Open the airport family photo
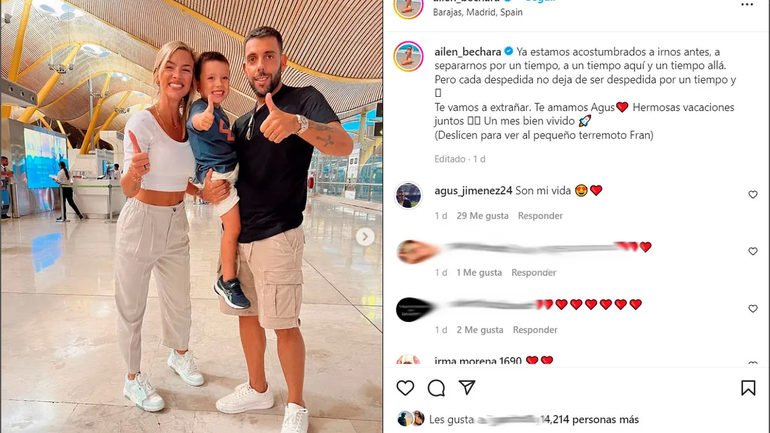770x433 pixels. pos(192,216)
